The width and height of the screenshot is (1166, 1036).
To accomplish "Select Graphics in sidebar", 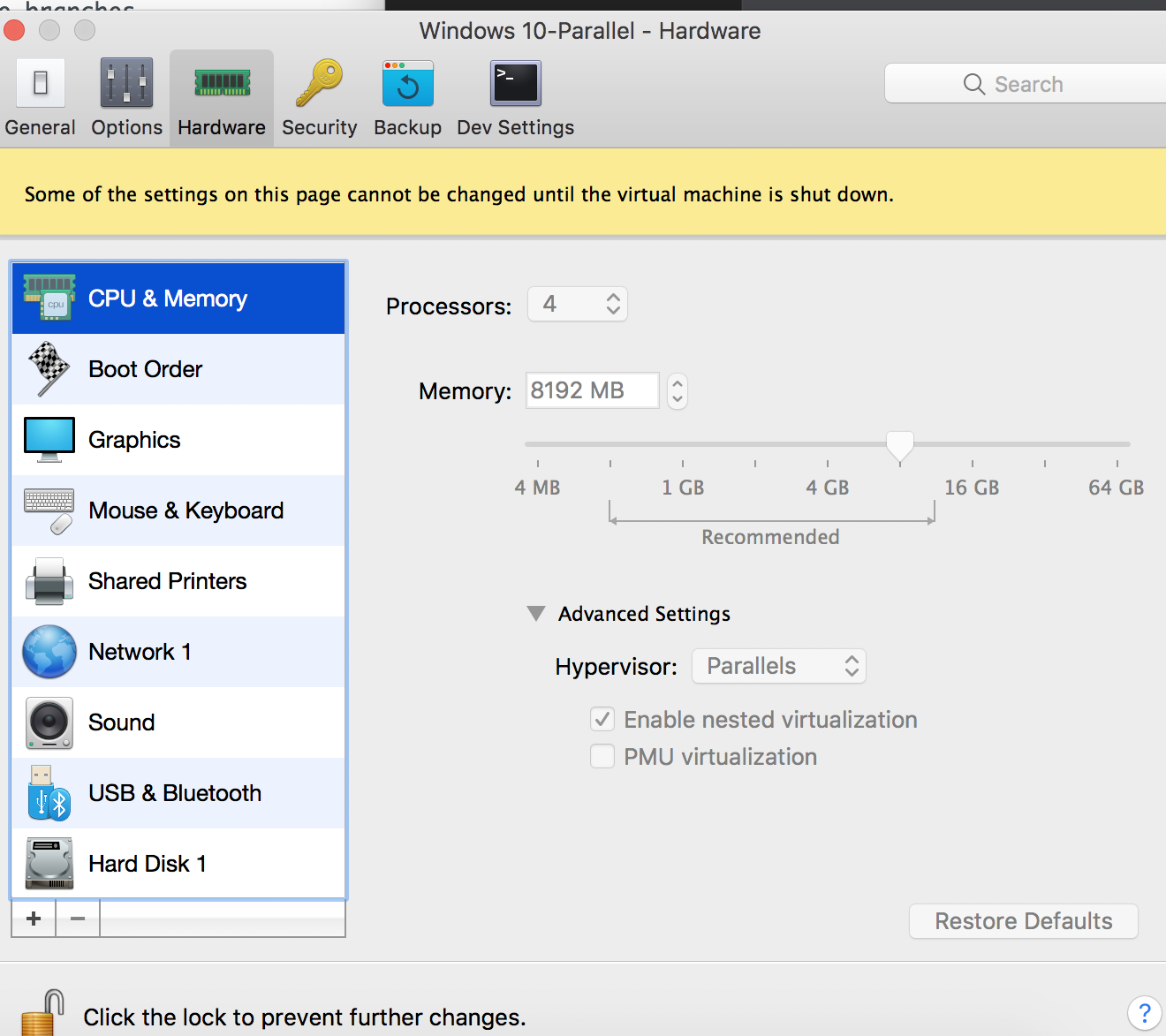I will pos(178,440).
